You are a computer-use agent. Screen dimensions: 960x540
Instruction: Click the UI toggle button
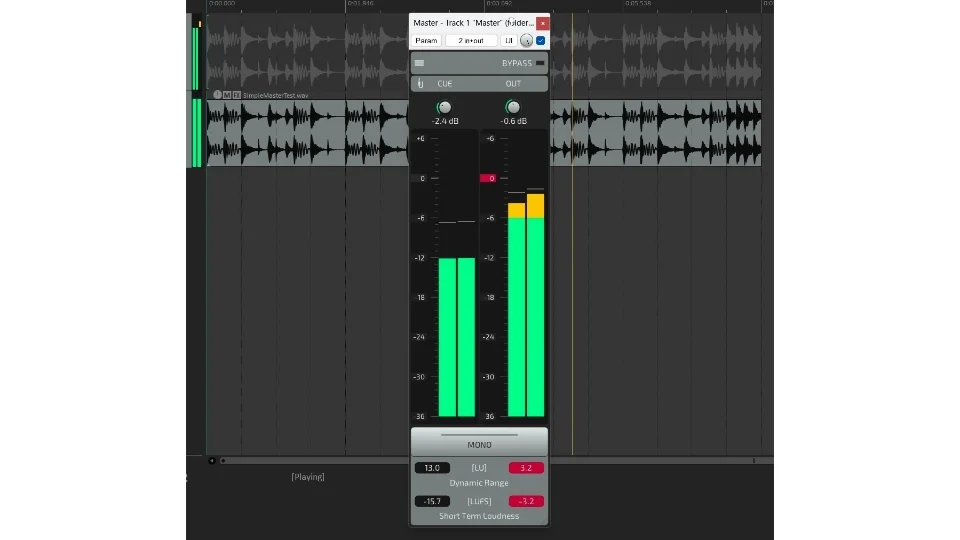509,40
